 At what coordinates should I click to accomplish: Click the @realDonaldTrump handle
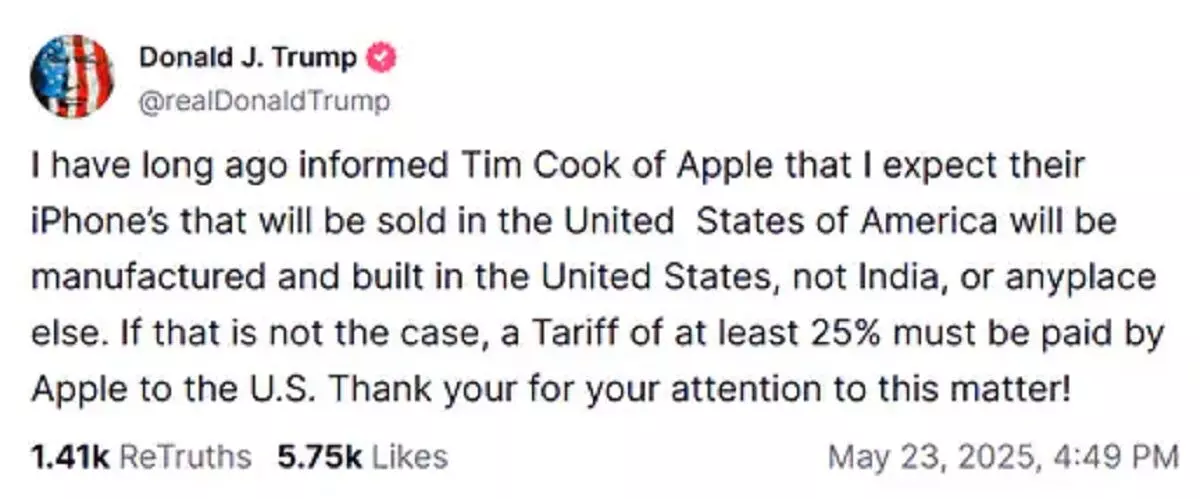click(x=263, y=103)
